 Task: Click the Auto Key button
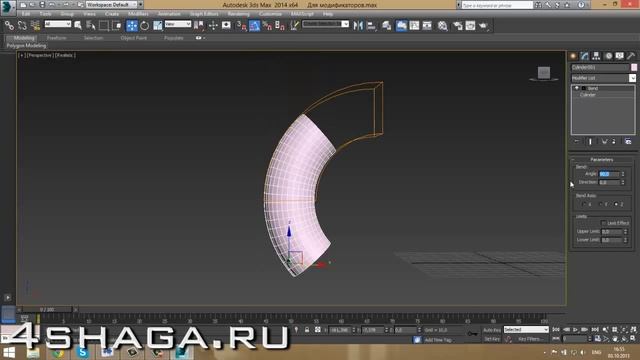pyautogui.click(x=492, y=330)
